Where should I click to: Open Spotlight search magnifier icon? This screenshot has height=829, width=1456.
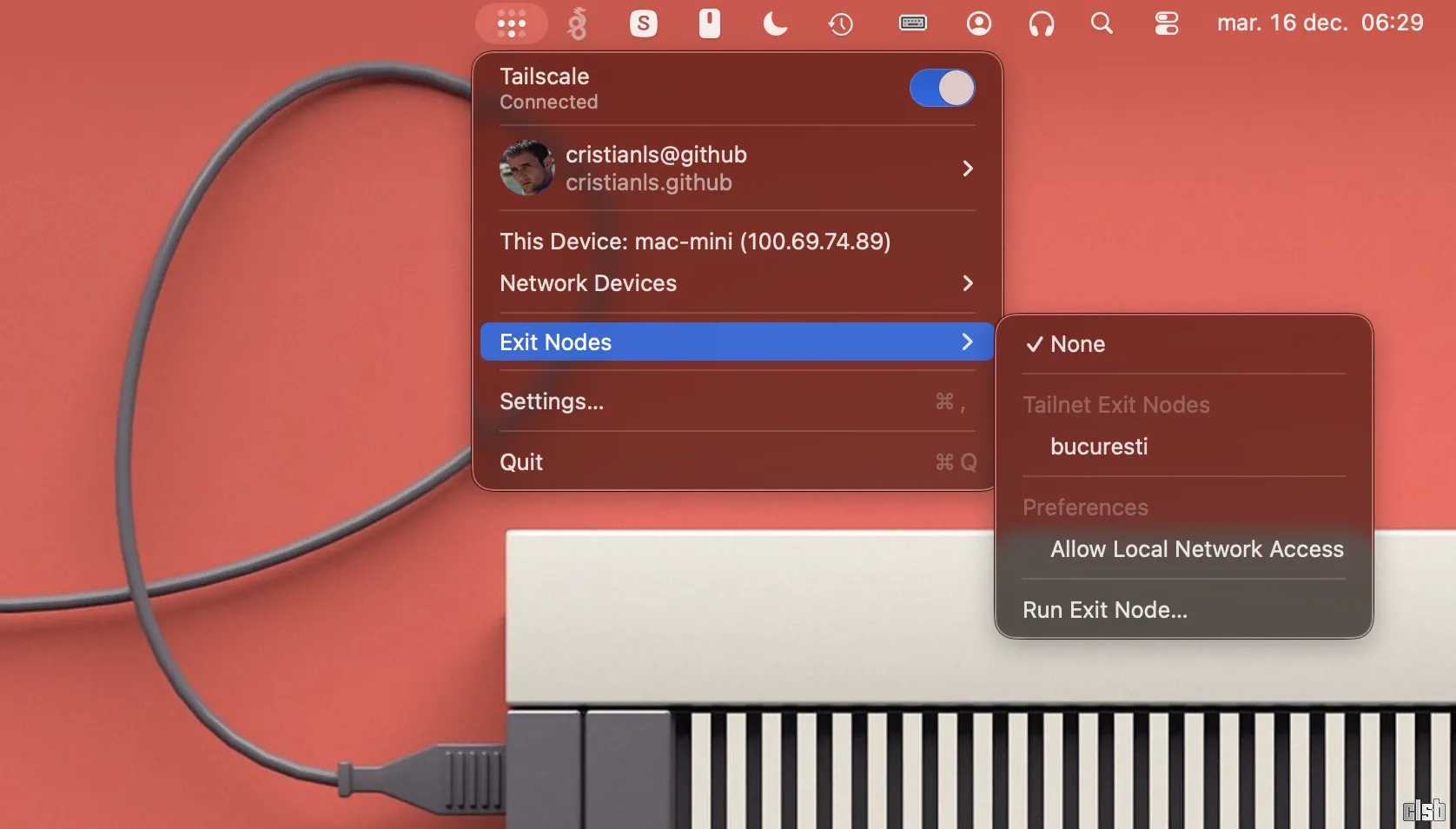point(1102,23)
